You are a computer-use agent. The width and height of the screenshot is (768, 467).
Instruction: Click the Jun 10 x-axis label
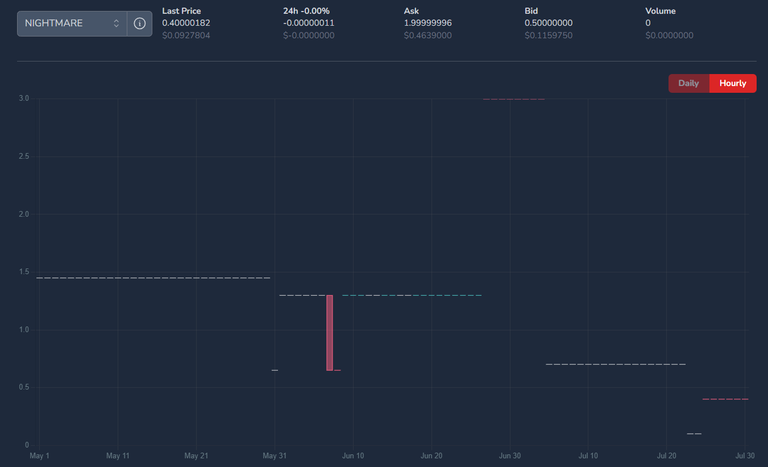[353, 456]
